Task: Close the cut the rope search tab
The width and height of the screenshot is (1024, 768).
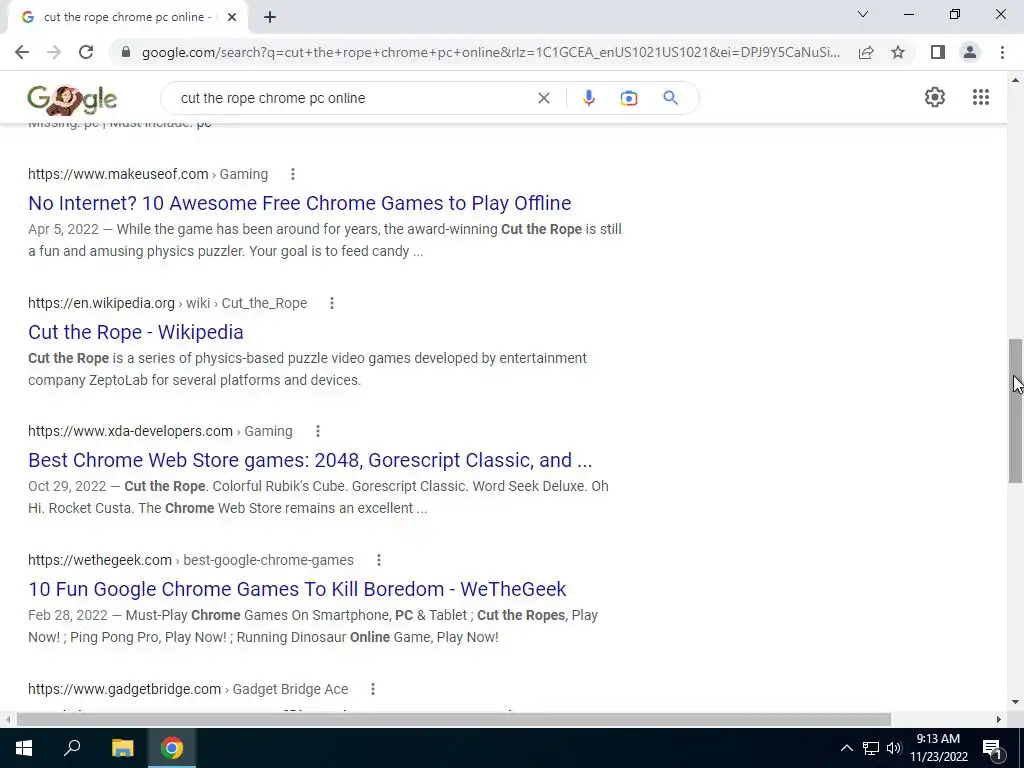Action: click(232, 18)
